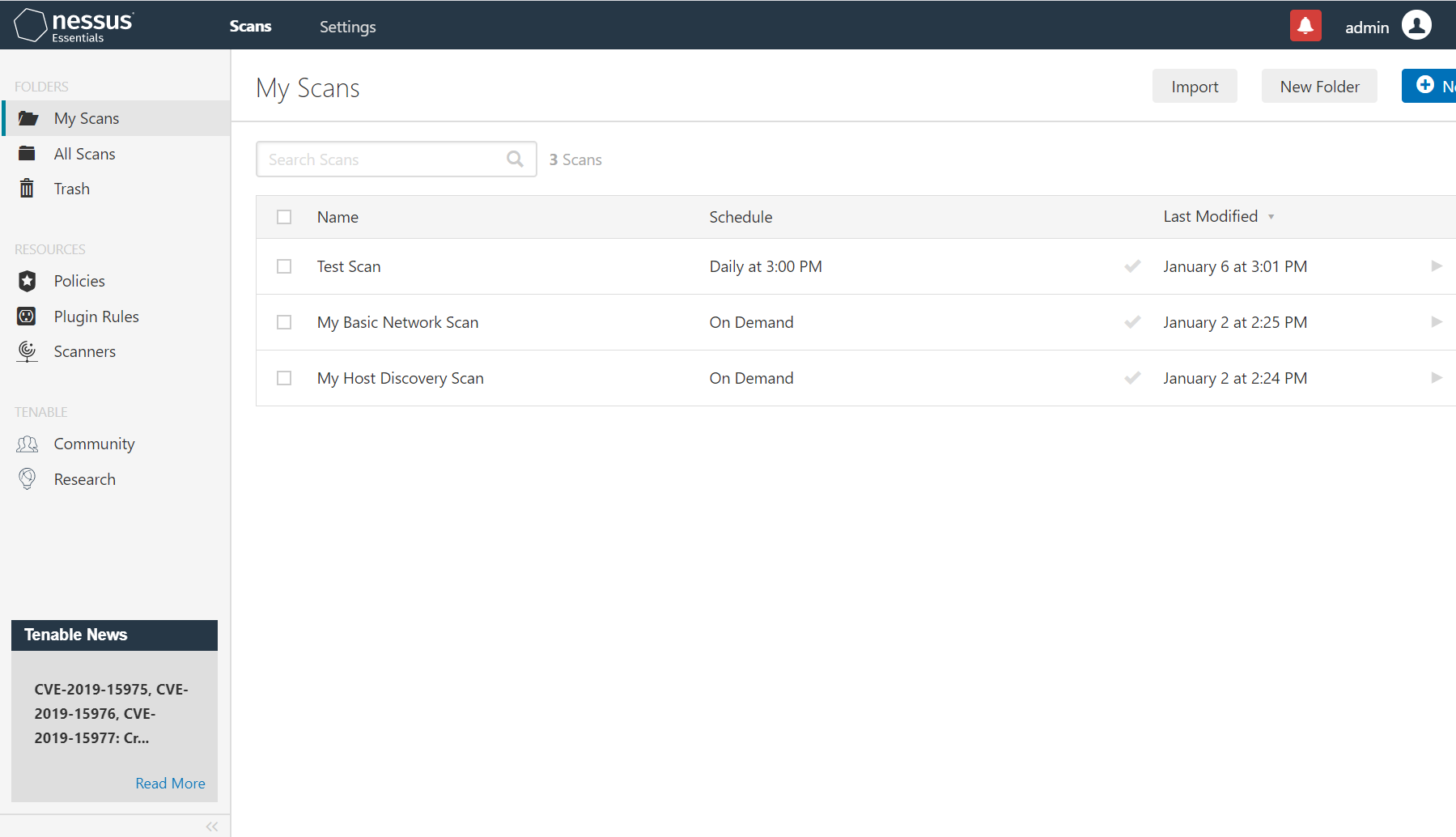Click Read More in Tenable News
The width and height of the screenshot is (1456, 837).
click(x=170, y=784)
